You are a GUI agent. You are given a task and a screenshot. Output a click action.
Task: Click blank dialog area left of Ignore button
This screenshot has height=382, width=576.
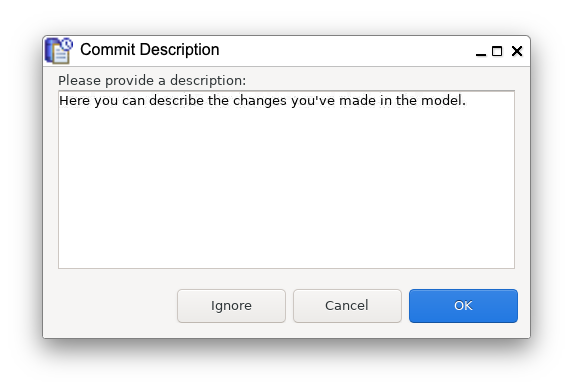coord(110,306)
